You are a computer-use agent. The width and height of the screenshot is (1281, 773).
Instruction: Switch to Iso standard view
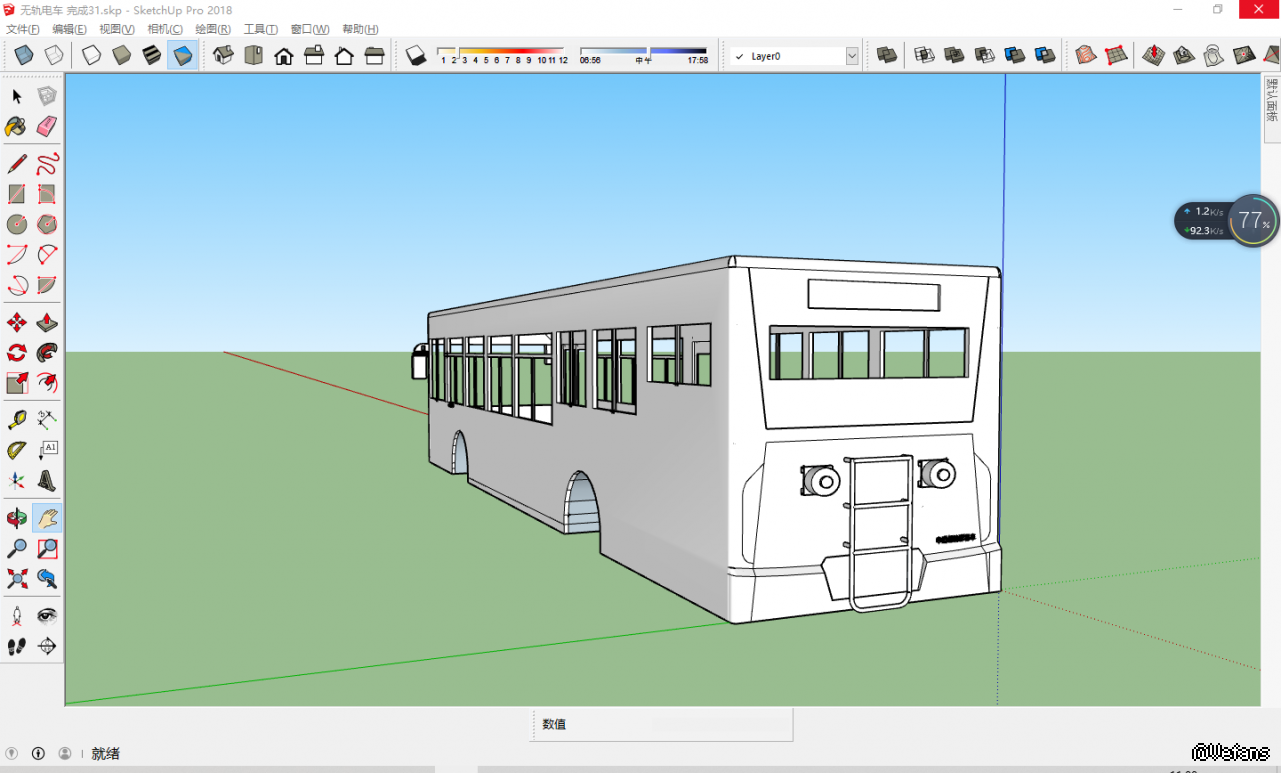click(223, 55)
